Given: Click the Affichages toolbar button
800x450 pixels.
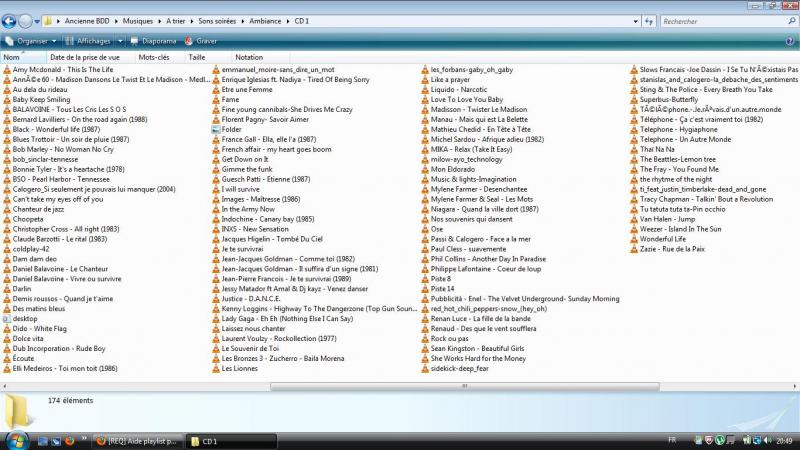Looking at the screenshot, I should [88, 41].
